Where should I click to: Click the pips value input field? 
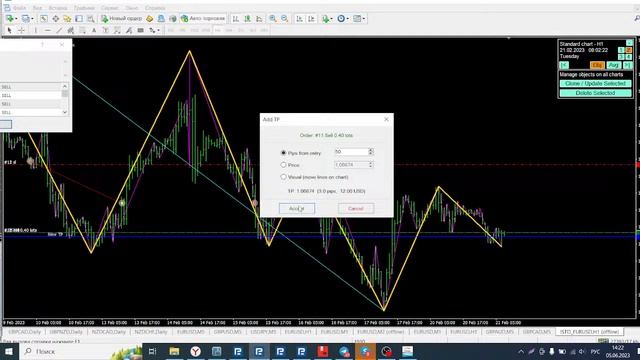click(x=351, y=152)
